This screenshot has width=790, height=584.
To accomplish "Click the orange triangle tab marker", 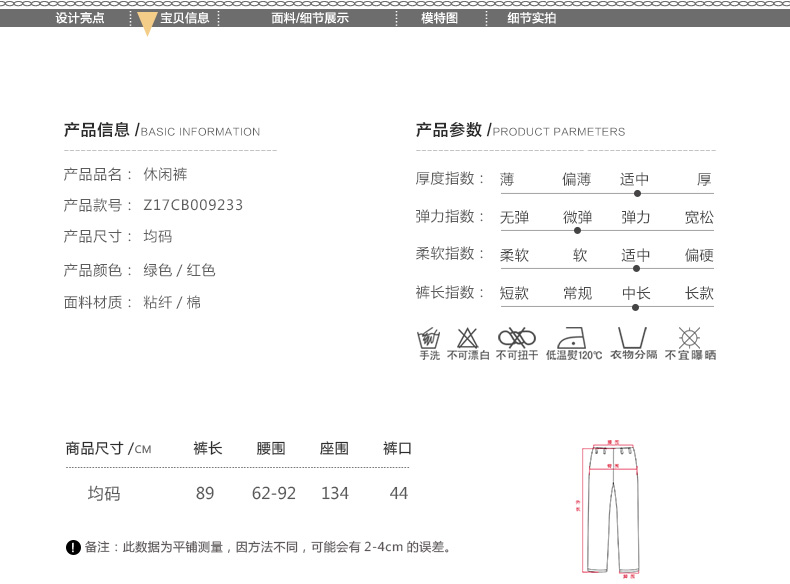I will point(147,25).
